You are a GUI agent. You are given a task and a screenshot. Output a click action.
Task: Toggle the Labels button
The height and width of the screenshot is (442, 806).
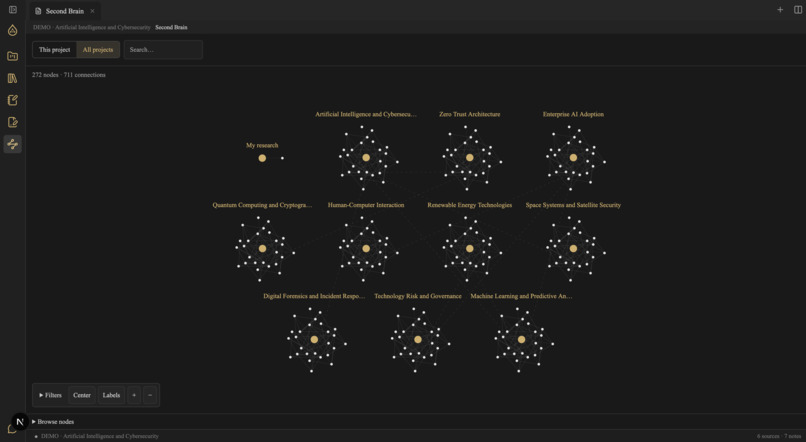111,395
